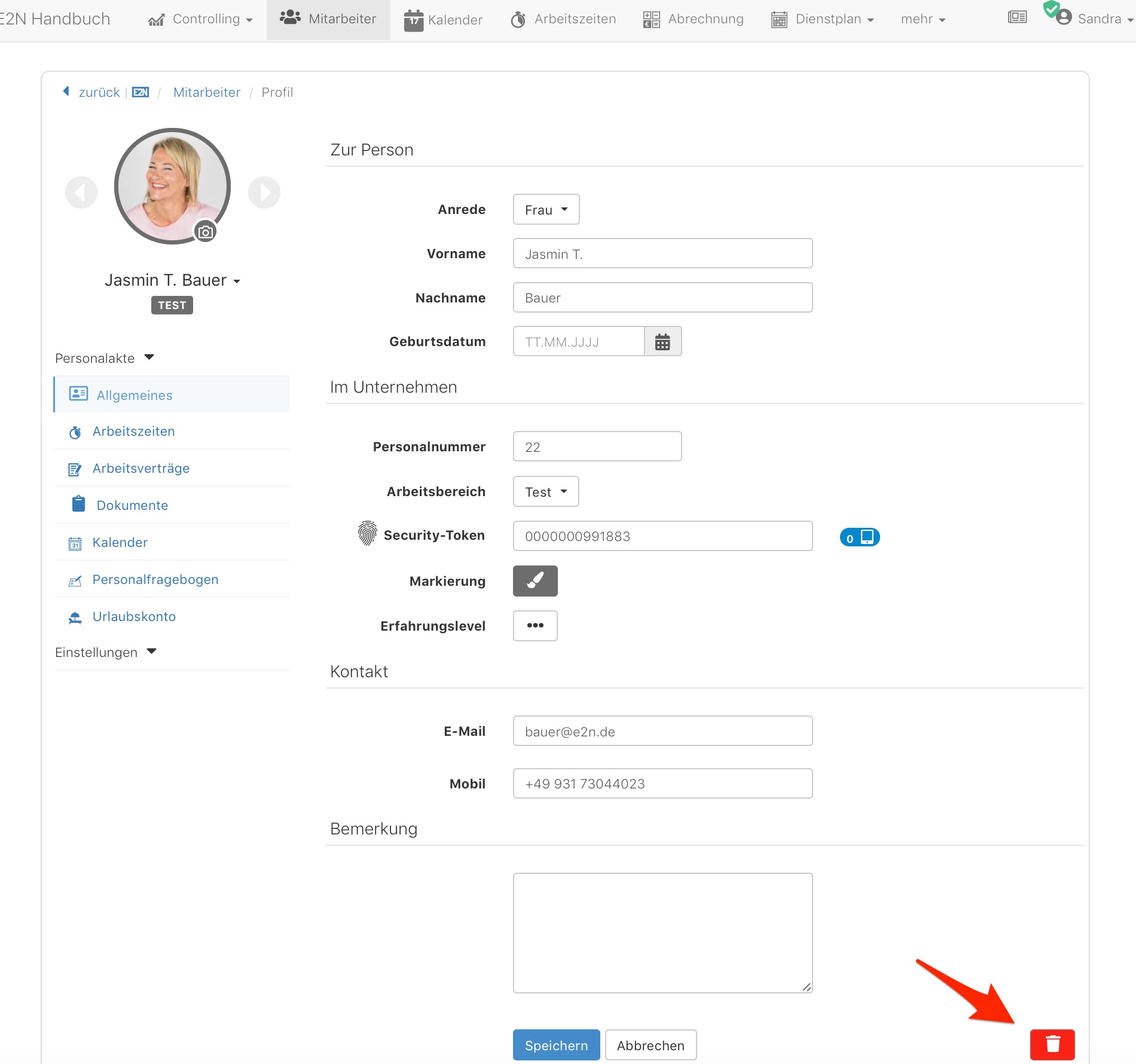The height and width of the screenshot is (1064, 1136).
Task: Open the Geburtsdatum calendar picker
Action: pos(662,342)
